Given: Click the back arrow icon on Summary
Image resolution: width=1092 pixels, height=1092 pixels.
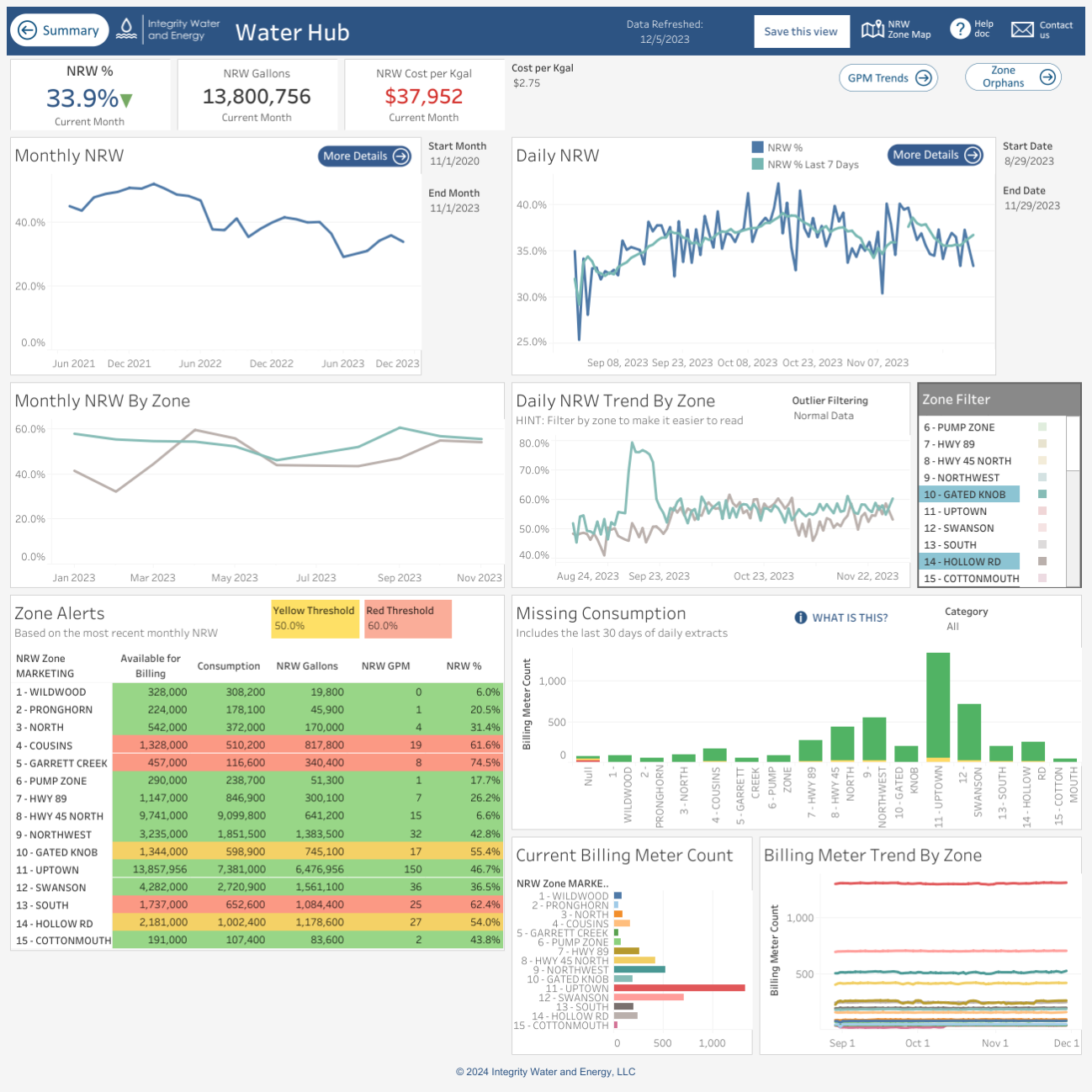Looking at the screenshot, I should [x=28, y=30].
